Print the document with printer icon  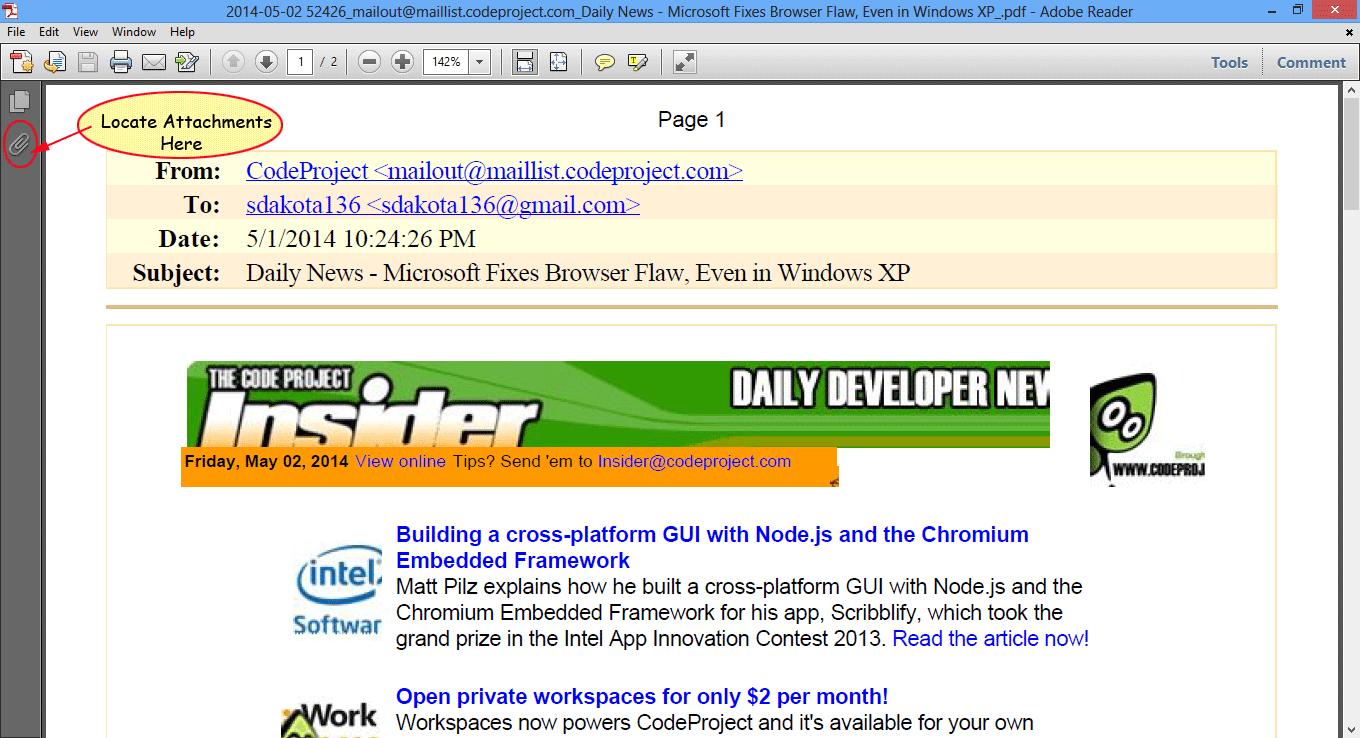(121, 62)
